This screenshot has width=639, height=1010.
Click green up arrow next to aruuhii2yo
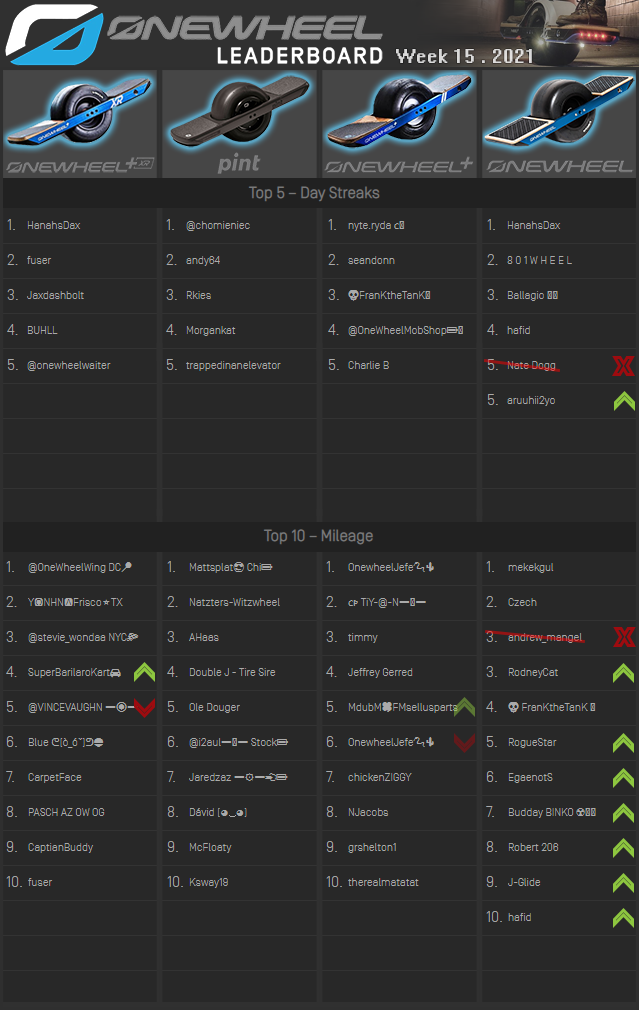click(x=623, y=401)
